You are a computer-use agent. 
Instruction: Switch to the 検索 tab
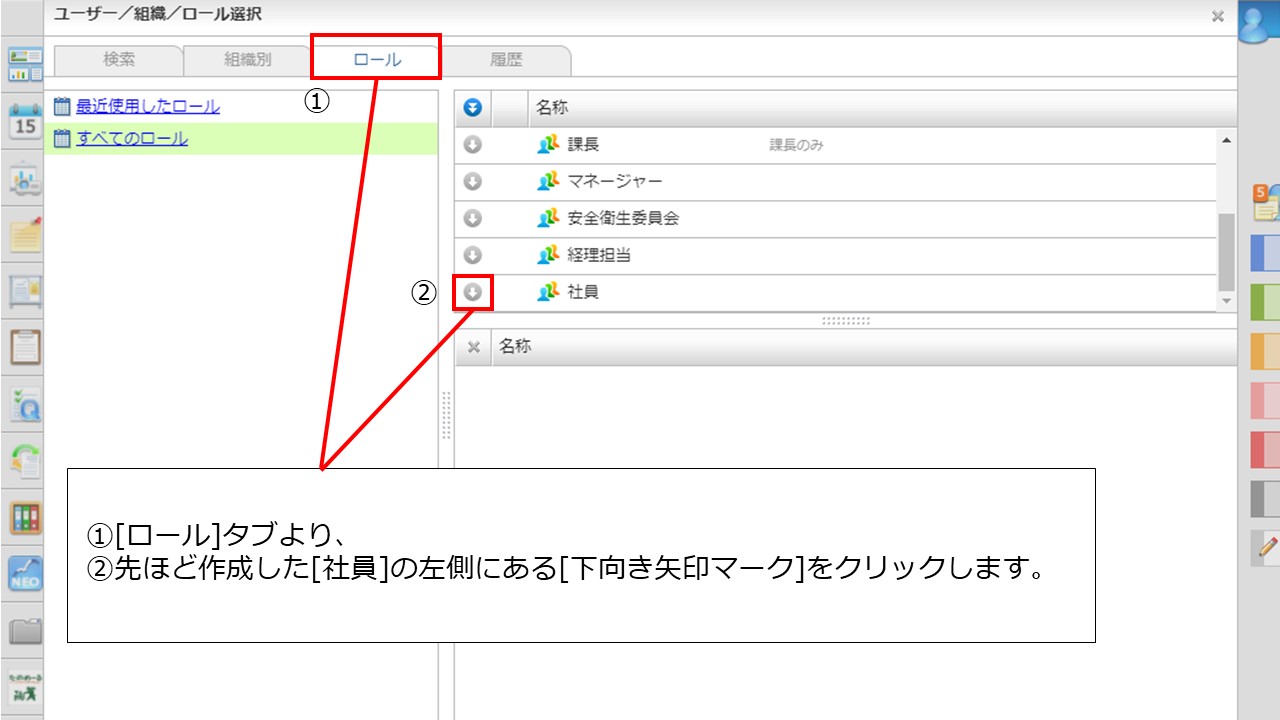point(119,60)
